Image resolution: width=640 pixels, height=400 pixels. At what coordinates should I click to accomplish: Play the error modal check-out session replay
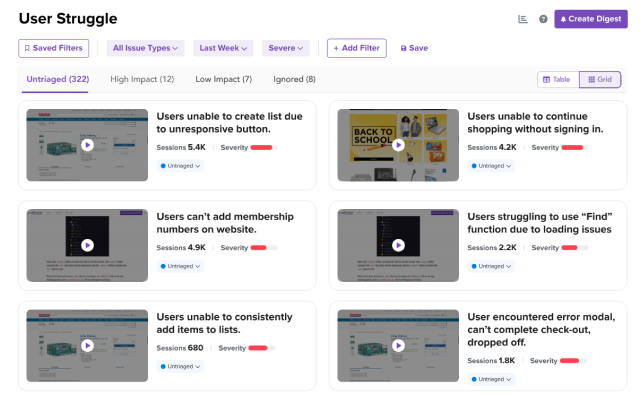pyautogui.click(x=398, y=346)
